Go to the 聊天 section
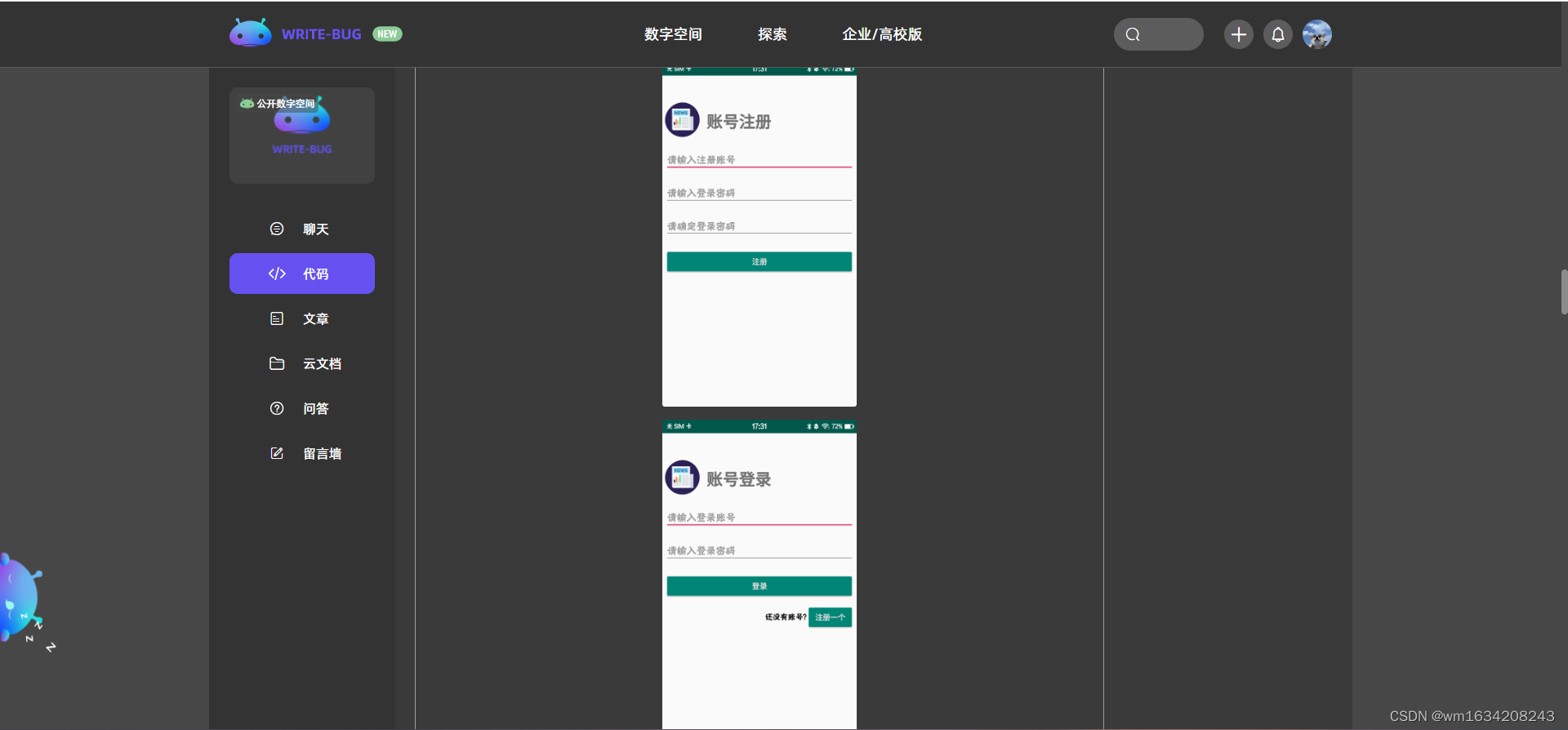The image size is (1568, 730). pos(302,229)
